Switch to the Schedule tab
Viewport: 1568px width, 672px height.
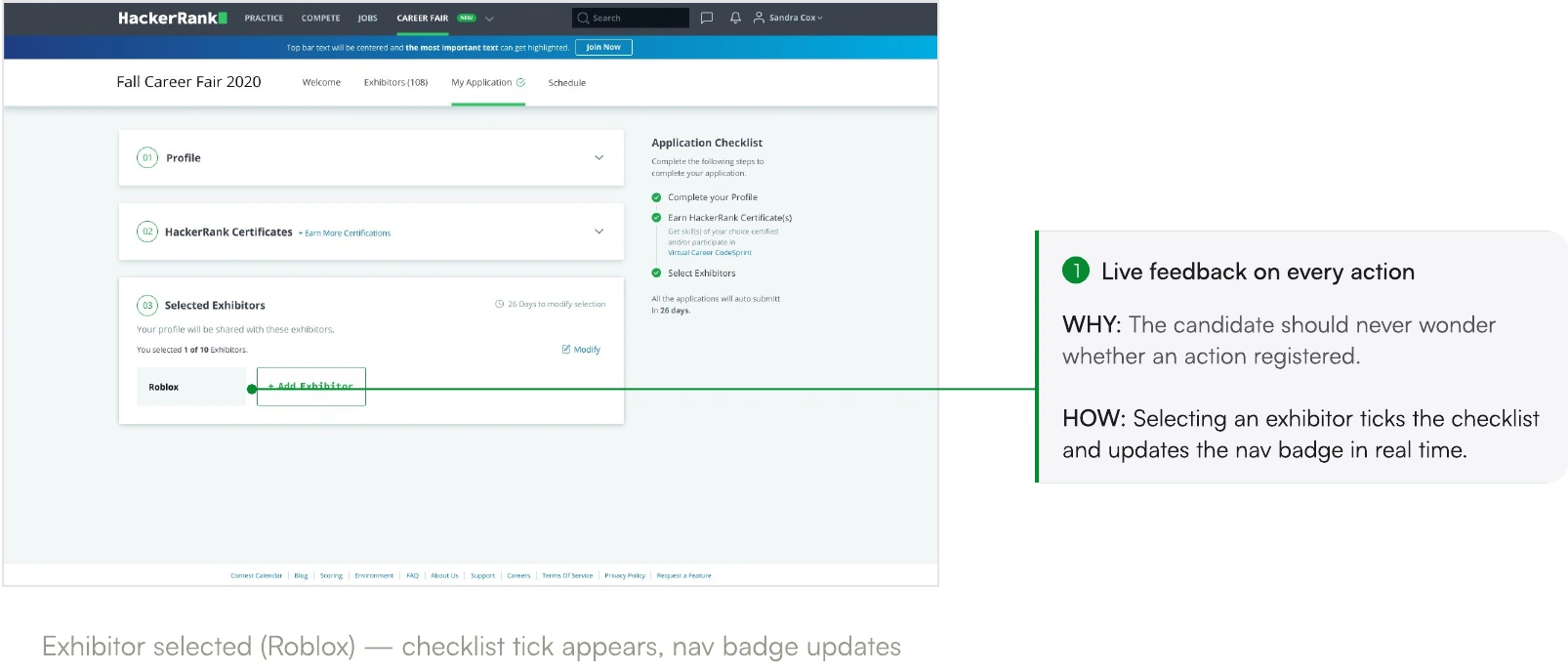(x=567, y=83)
